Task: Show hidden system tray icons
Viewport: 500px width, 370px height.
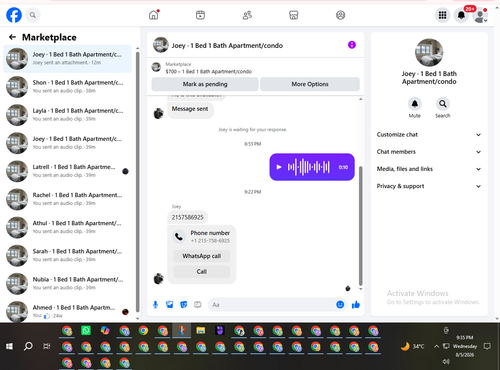Action: point(436,346)
